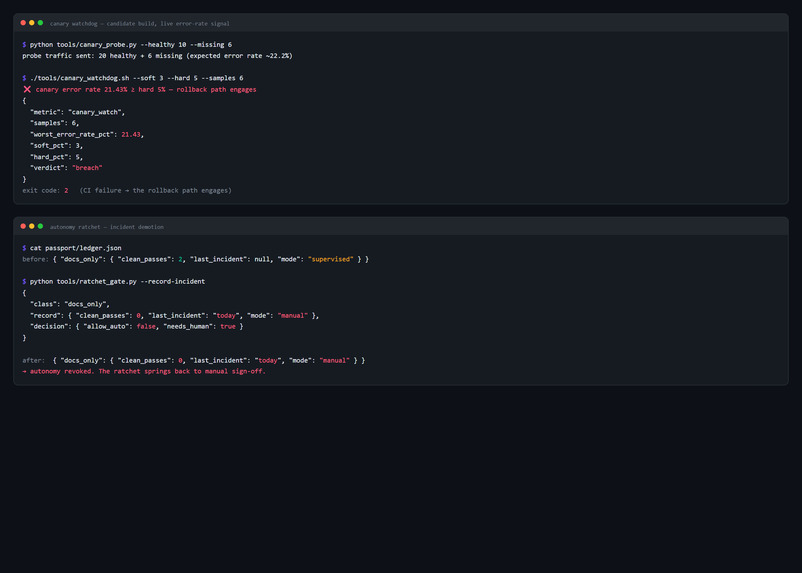
Task: Click the 'after:' label
Action: (33, 360)
